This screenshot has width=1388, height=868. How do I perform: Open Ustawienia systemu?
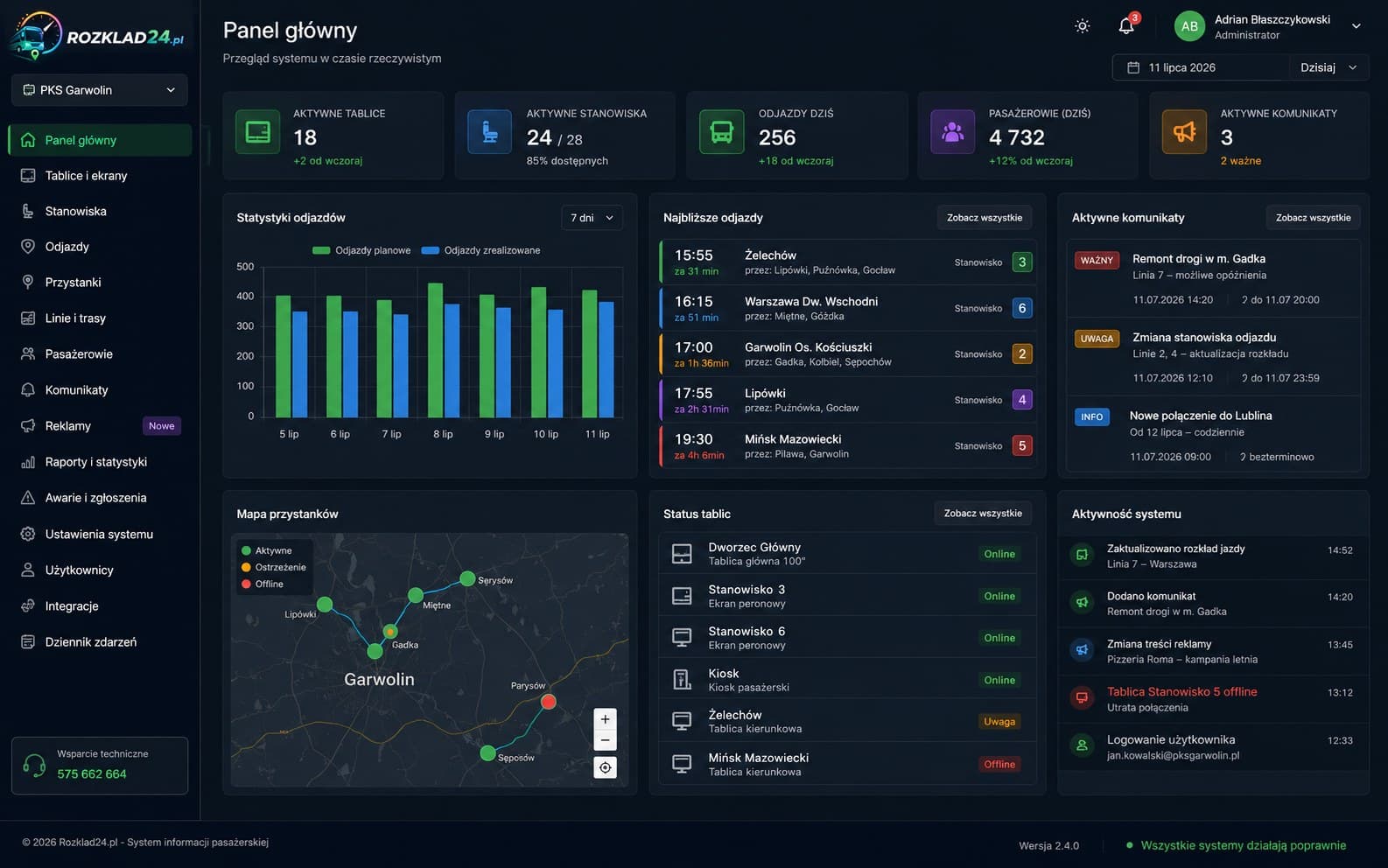coord(100,535)
